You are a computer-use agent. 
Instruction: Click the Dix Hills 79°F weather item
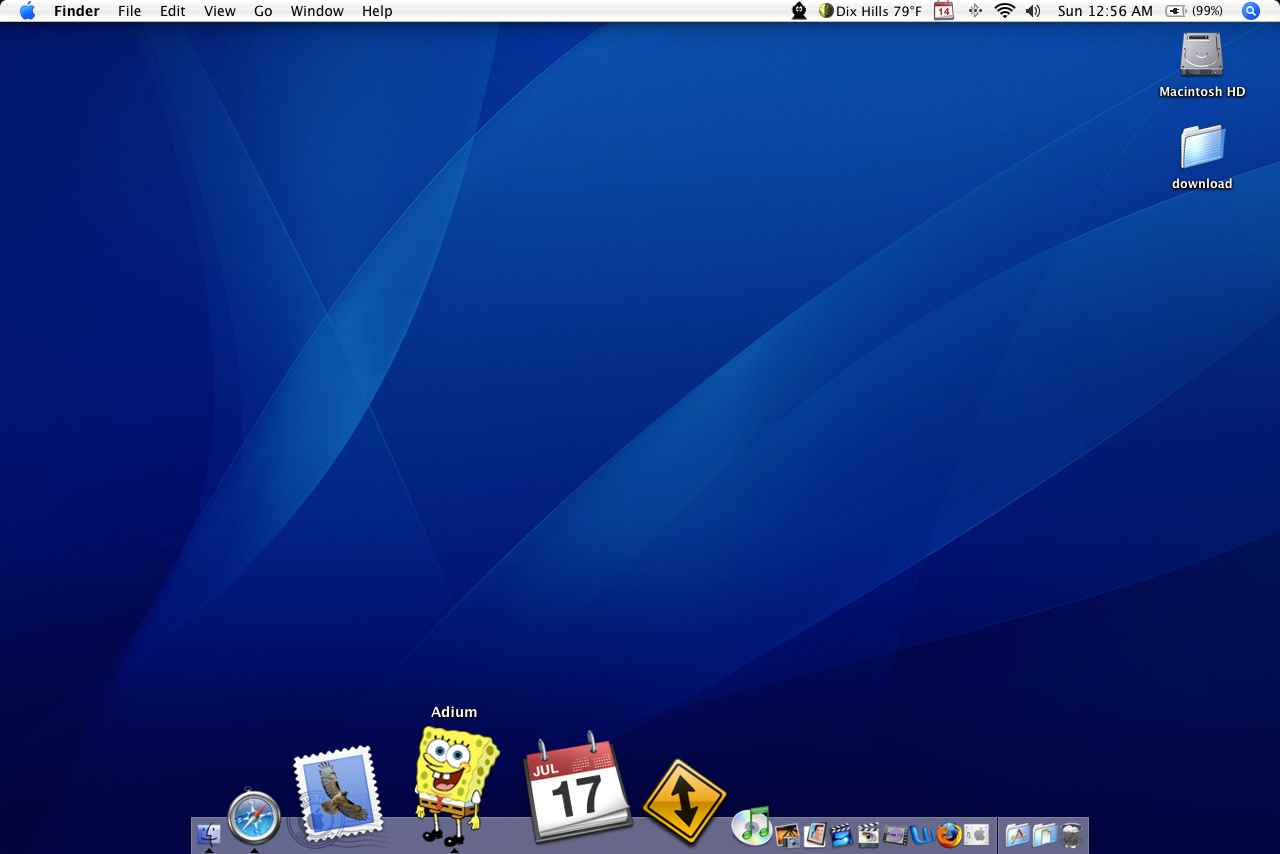(870, 11)
